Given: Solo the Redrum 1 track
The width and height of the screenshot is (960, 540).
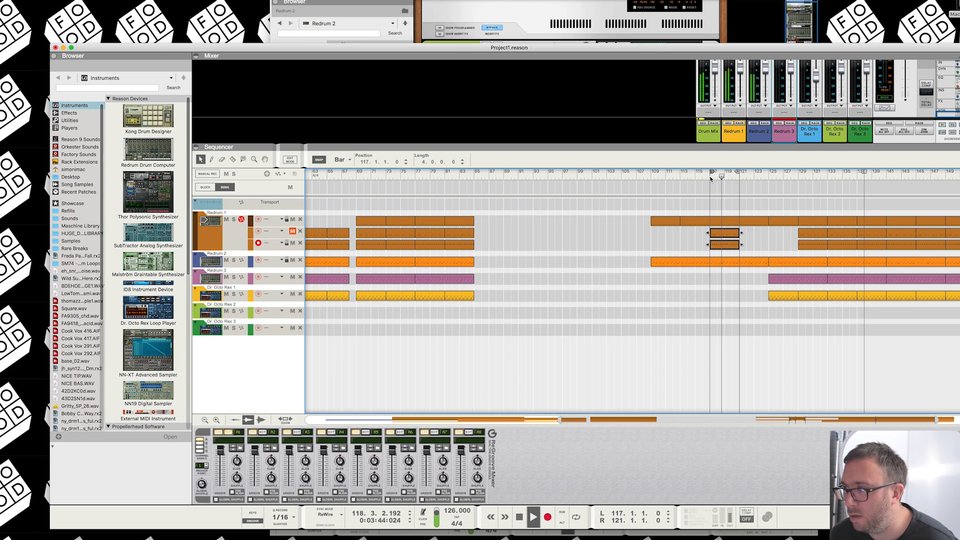Looking at the screenshot, I should coord(233,219).
